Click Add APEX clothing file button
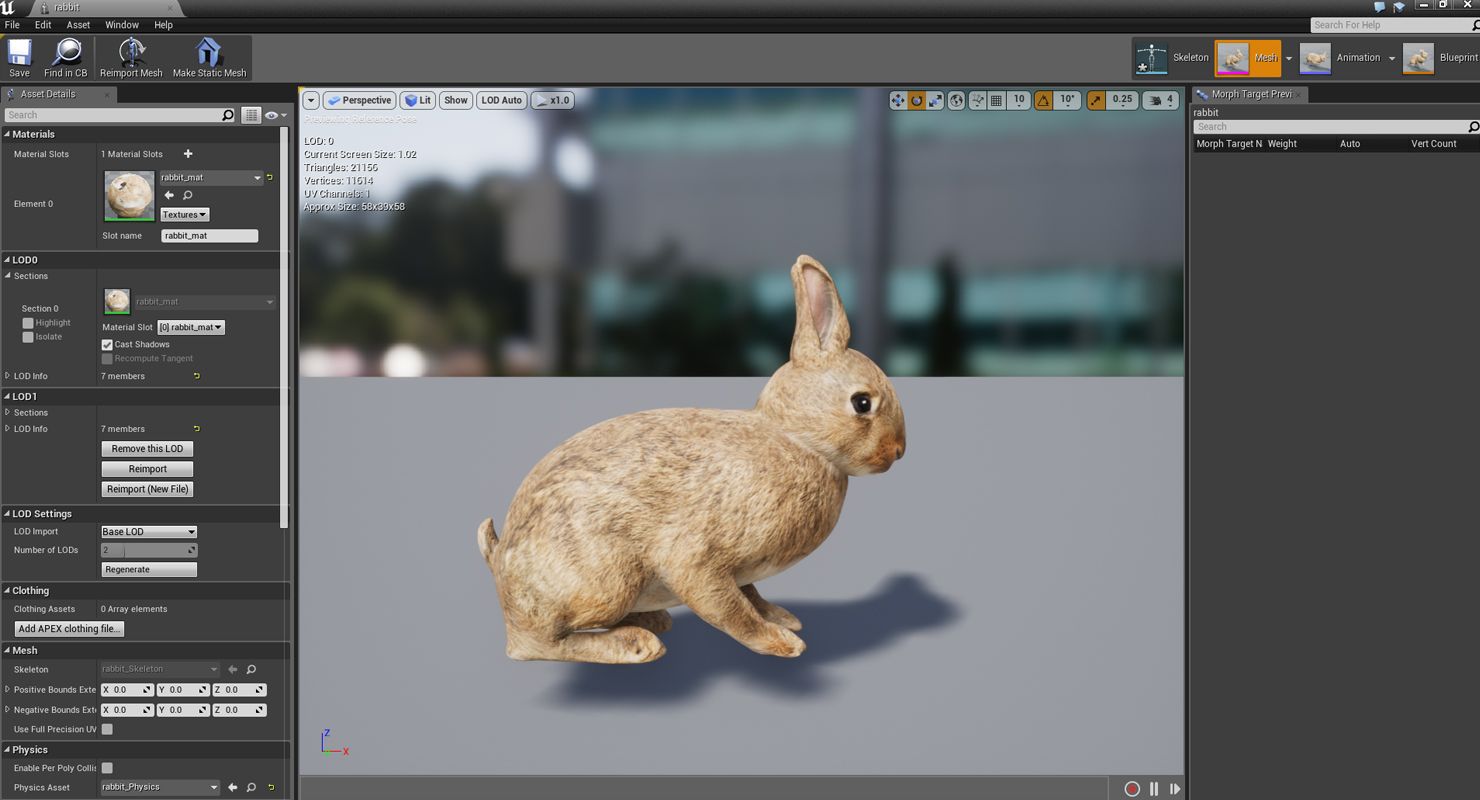 (69, 629)
